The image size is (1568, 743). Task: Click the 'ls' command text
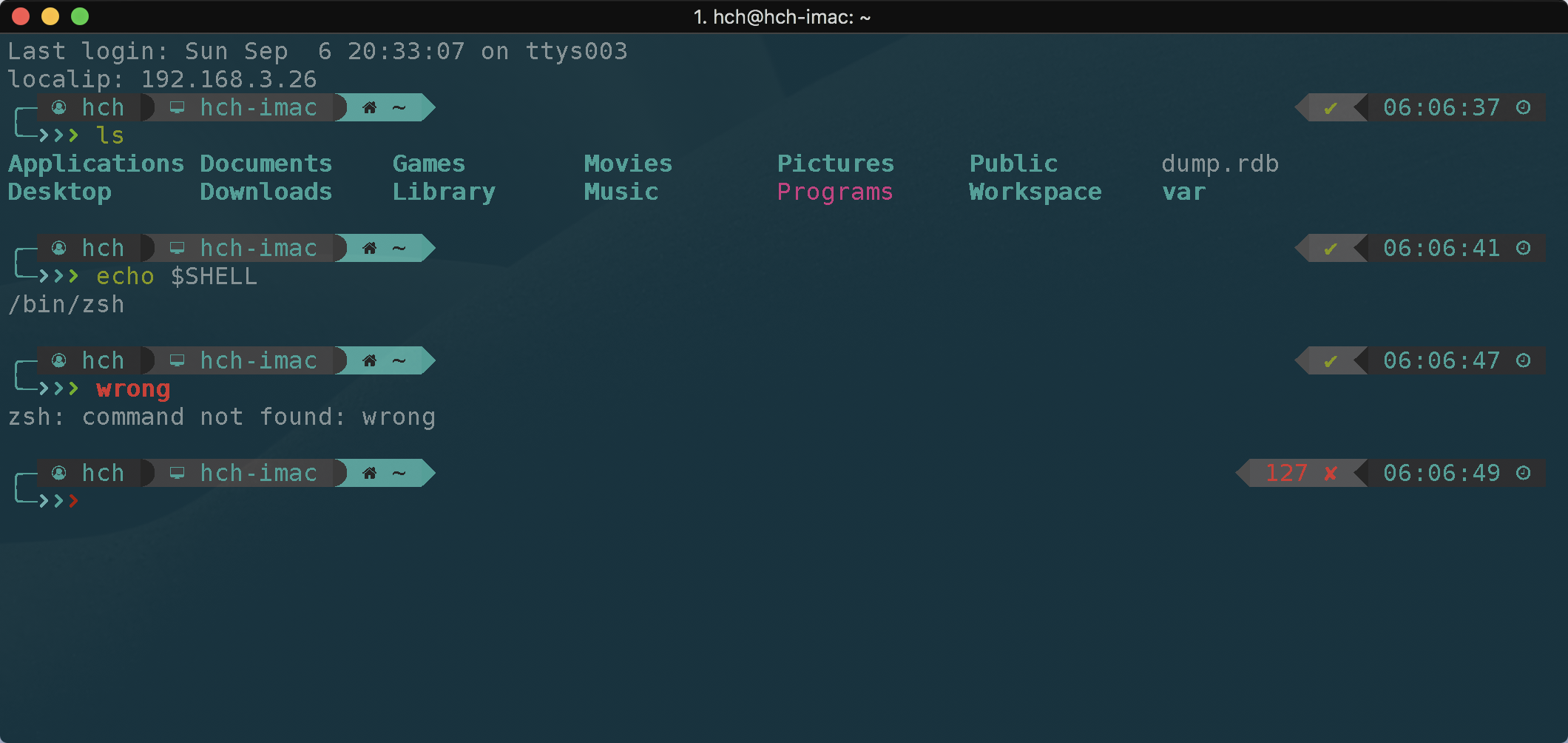[110, 135]
